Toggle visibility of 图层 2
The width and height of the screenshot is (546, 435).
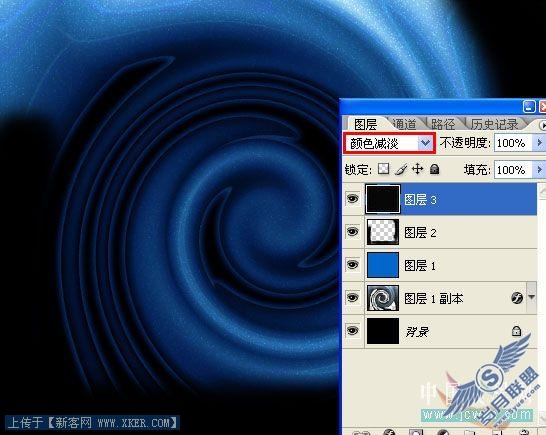click(x=352, y=232)
